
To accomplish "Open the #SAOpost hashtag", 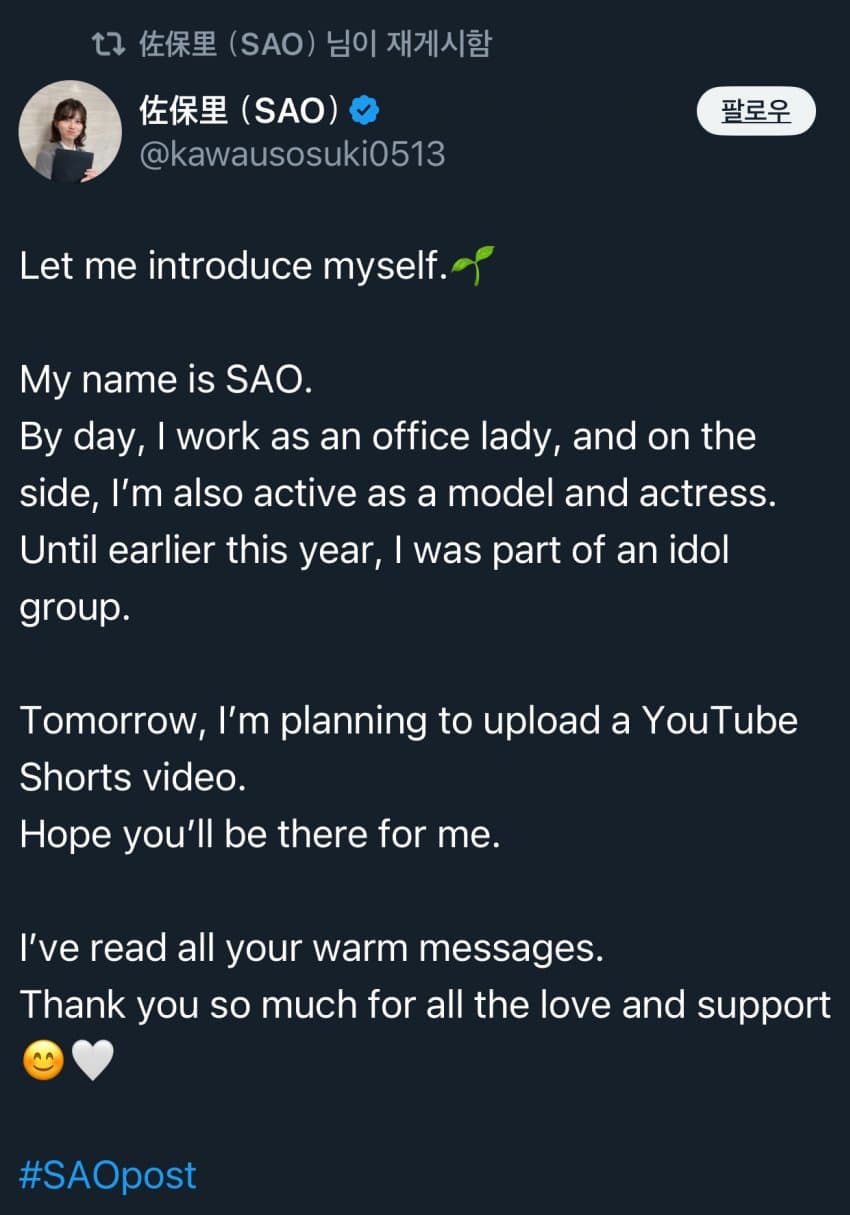I will [x=108, y=1175].
